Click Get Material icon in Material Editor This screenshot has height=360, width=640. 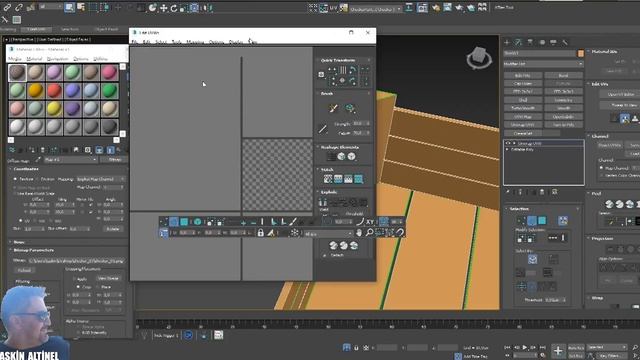(x=12, y=150)
